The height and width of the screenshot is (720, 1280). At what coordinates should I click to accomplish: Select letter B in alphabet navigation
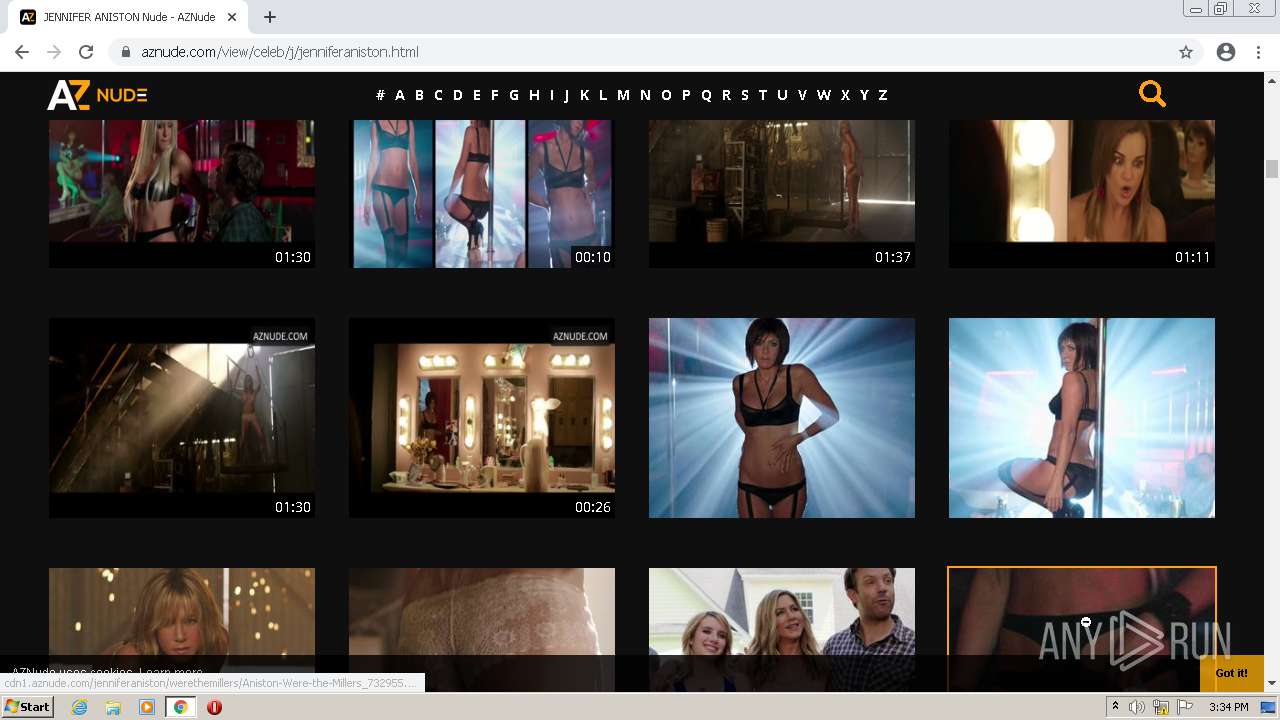click(x=419, y=95)
